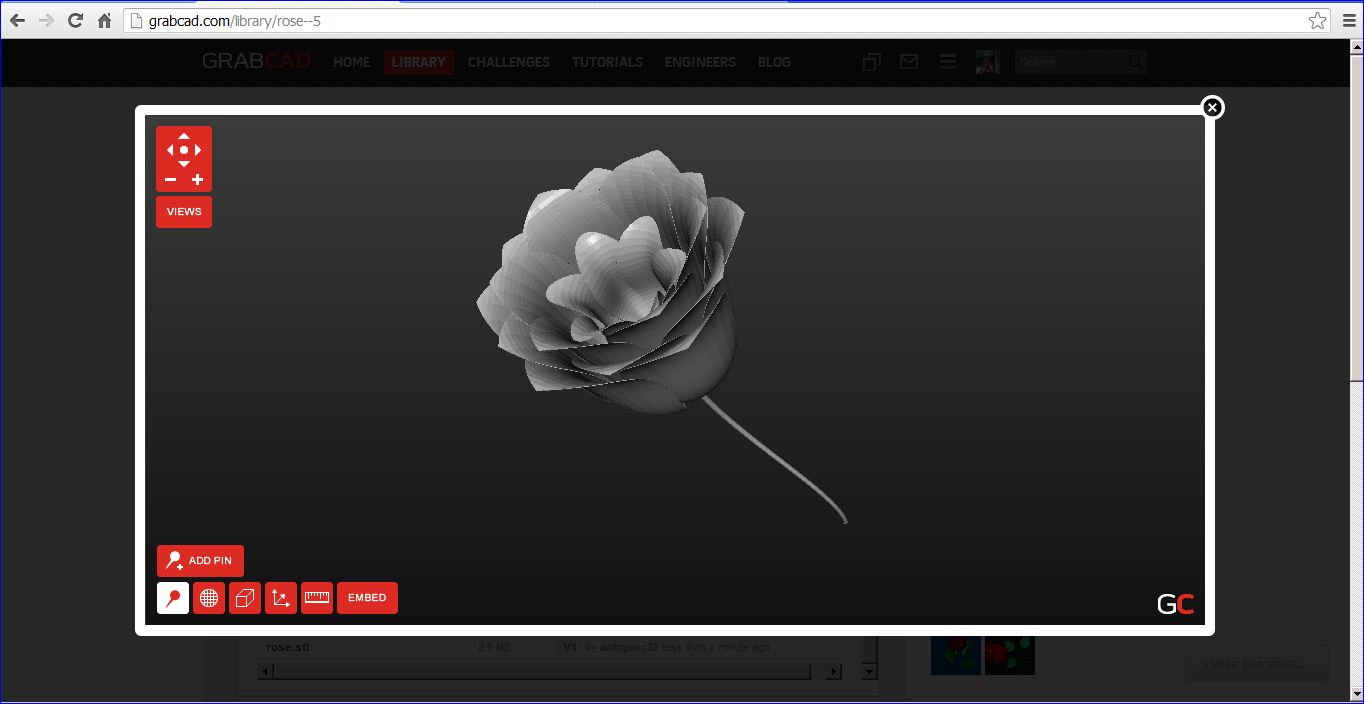Pan the 3D view left with the left arrow
The width and height of the screenshot is (1364, 704).
coord(170,150)
